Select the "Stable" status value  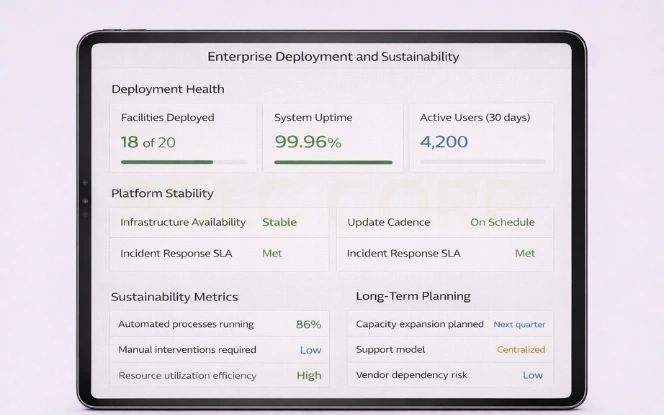(279, 222)
